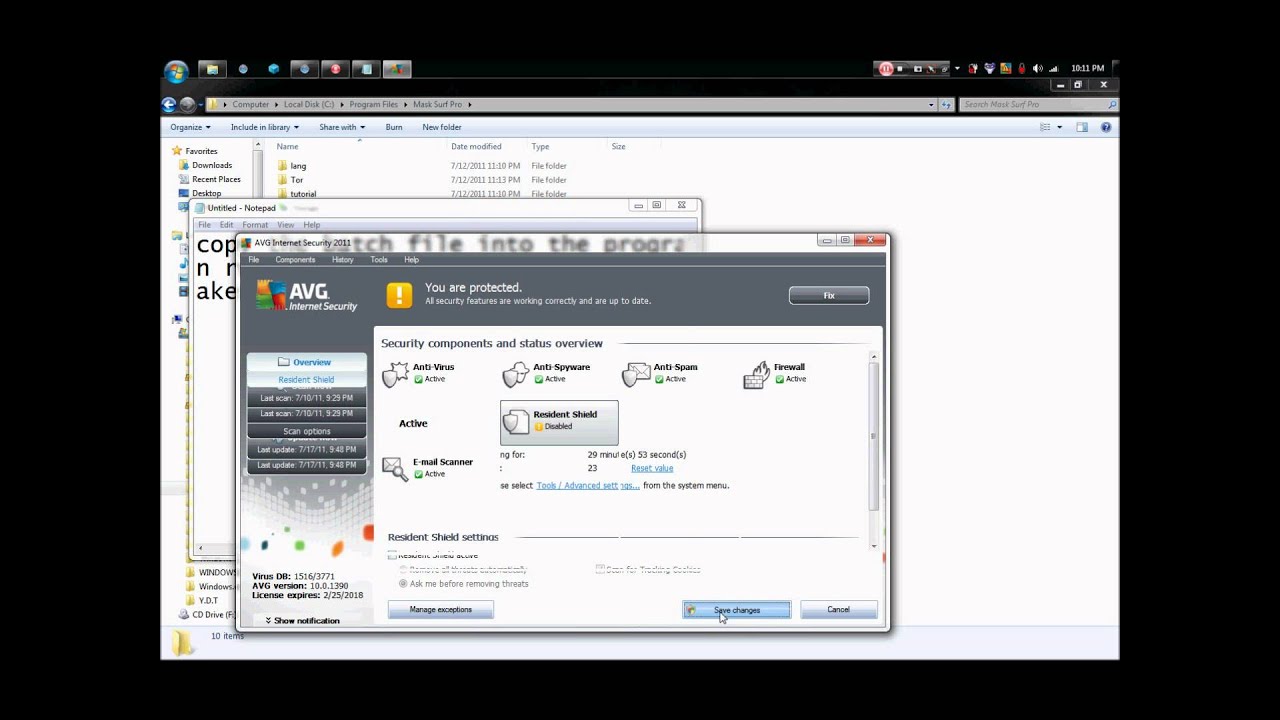Open Downloads in the Favorites pane

pyautogui.click(x=212, y=166)
